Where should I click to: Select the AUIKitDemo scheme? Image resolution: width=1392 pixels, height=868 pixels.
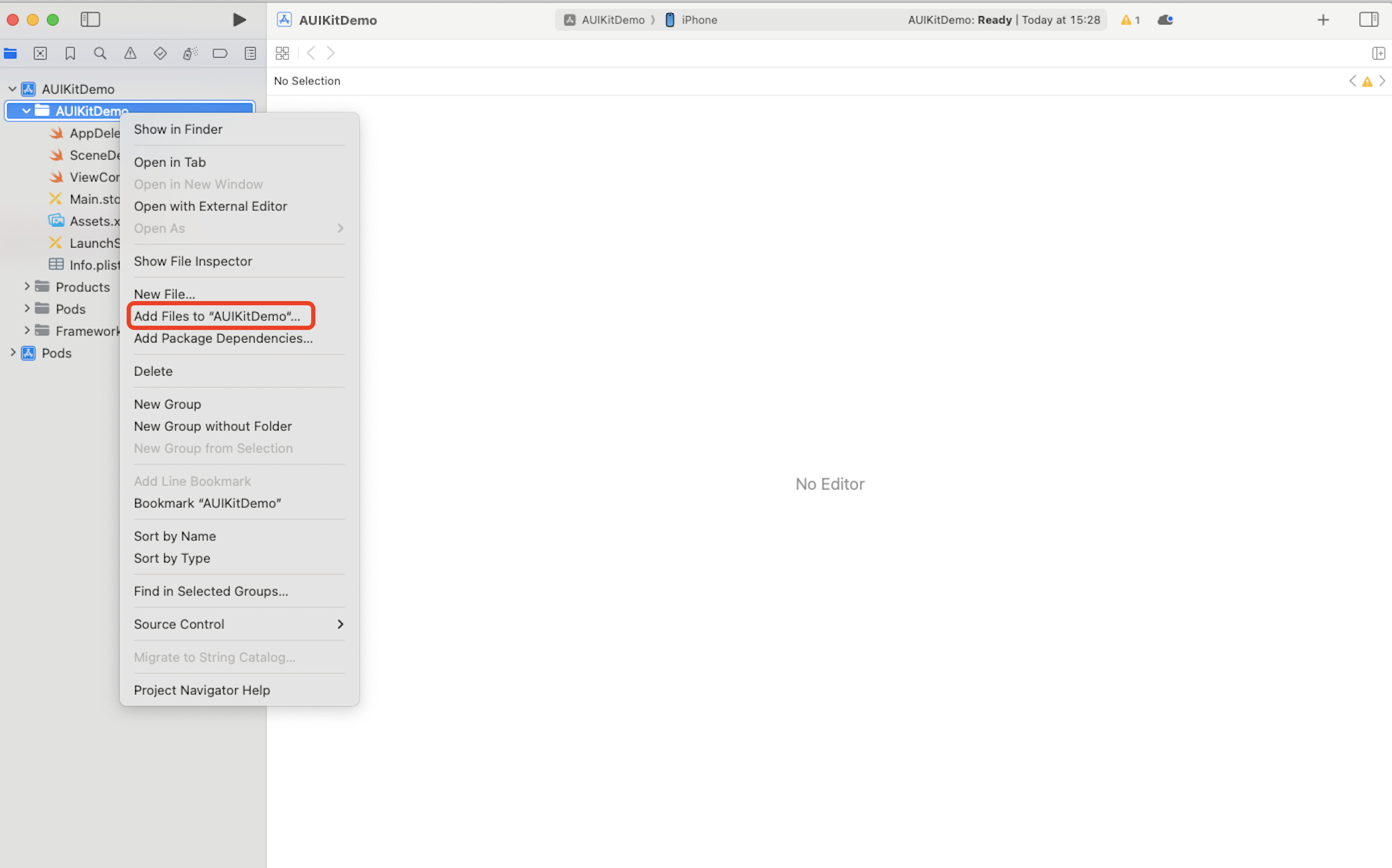(605, 20)
